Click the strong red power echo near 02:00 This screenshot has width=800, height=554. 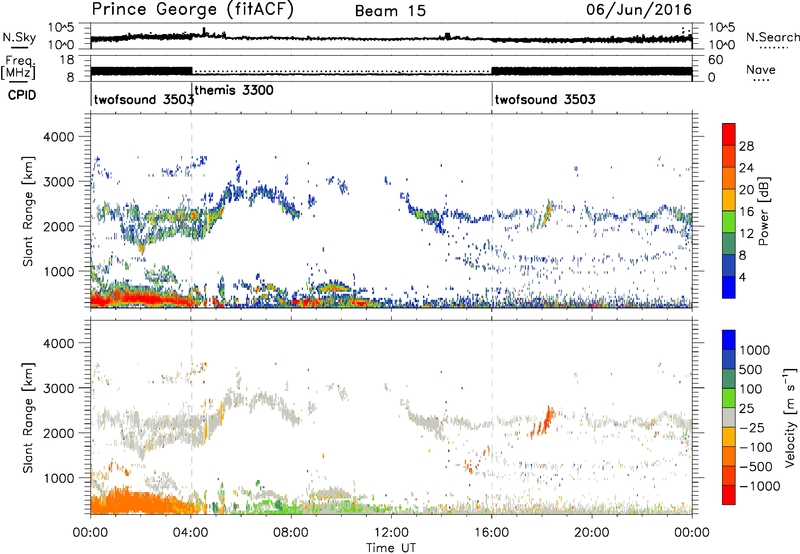(143, 298)
